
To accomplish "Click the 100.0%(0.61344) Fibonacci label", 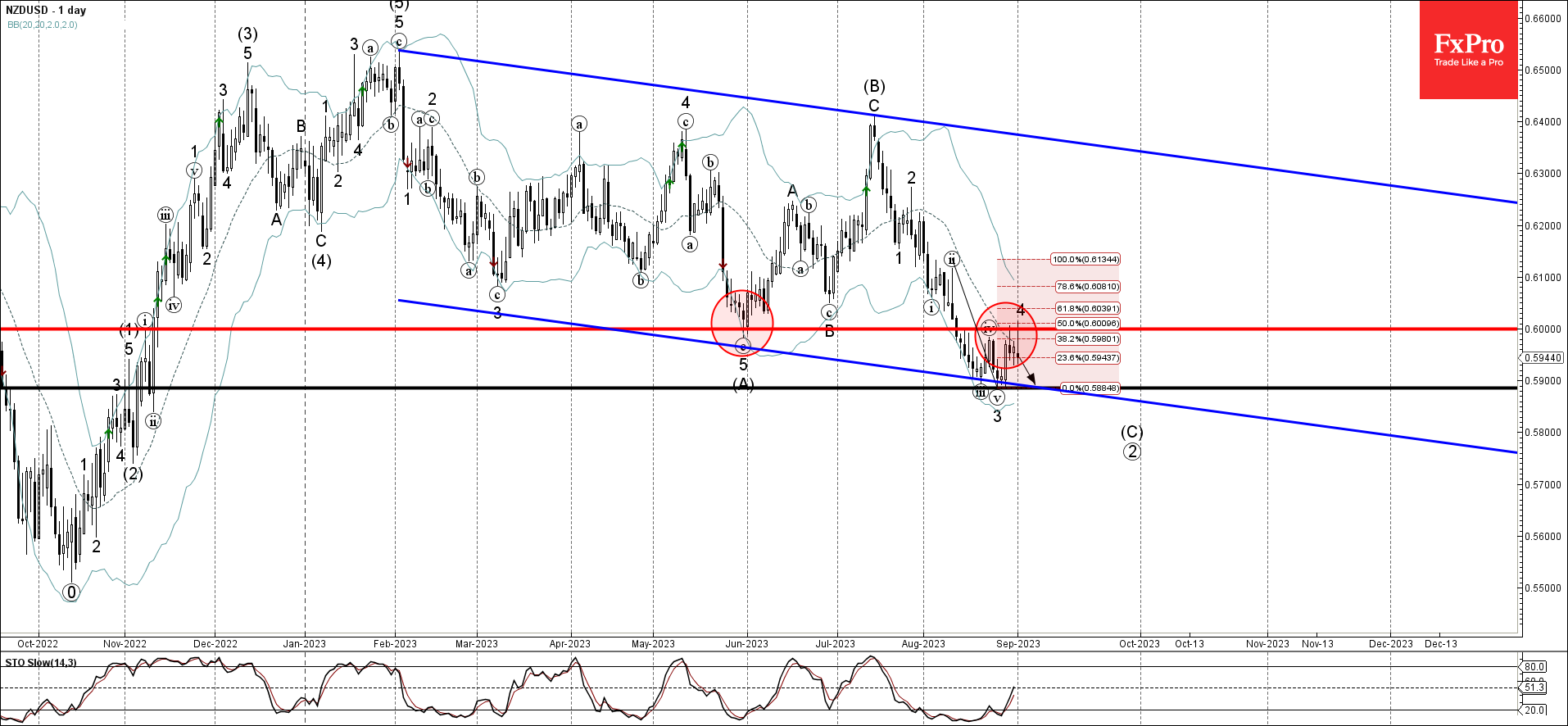I will tap(1085, 260).
